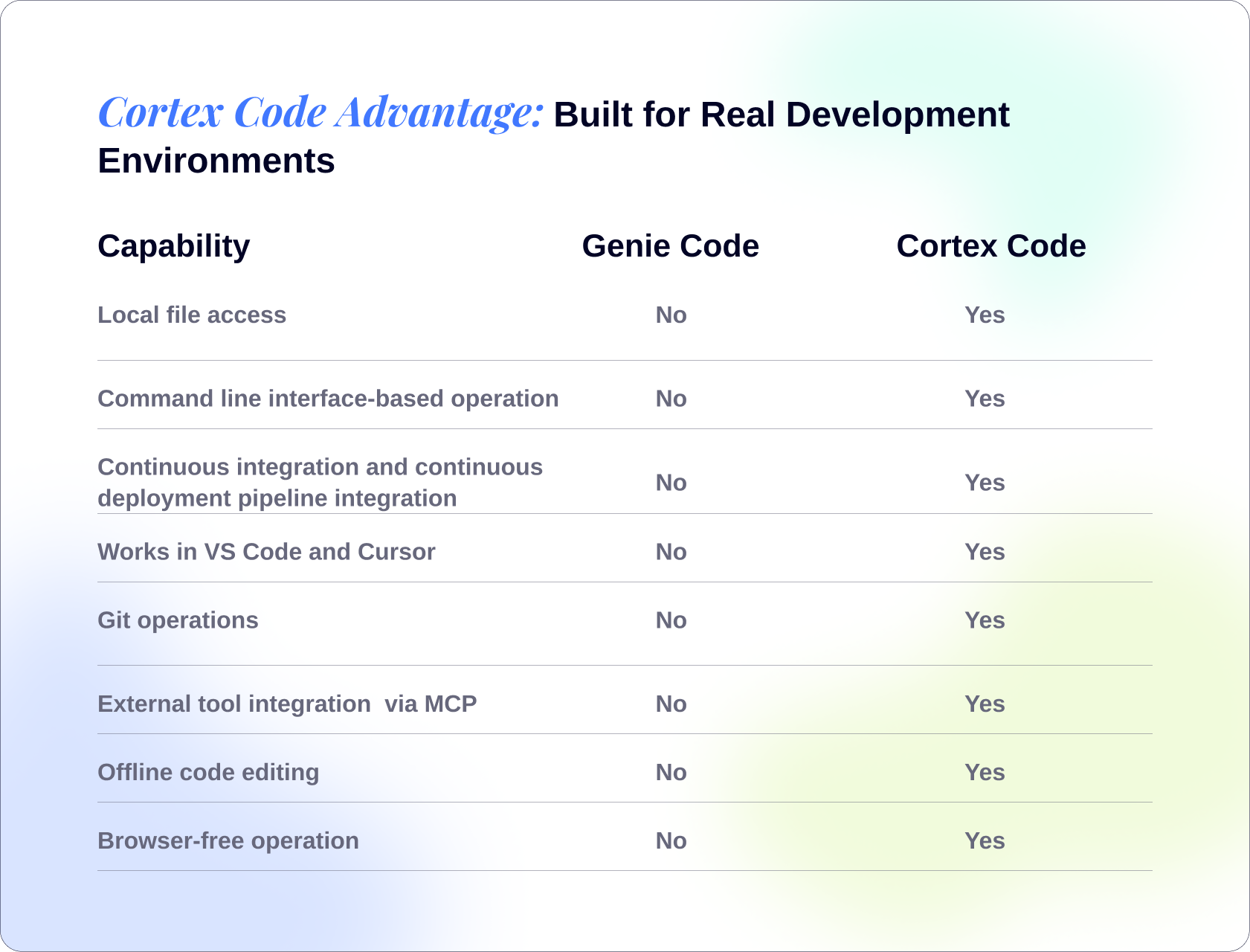
Task: Select the 'Capability' column header
Action: click(x=174, y=247)
